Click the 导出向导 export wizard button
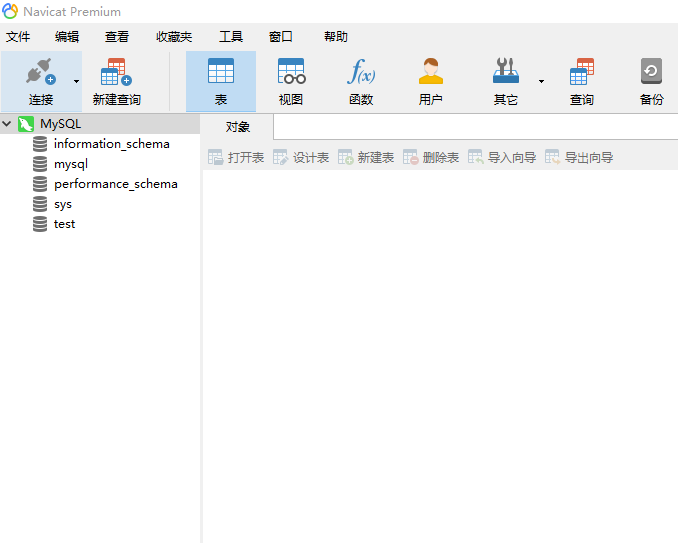Viewport: 678px width, 543px height. (x=579, y=158)
